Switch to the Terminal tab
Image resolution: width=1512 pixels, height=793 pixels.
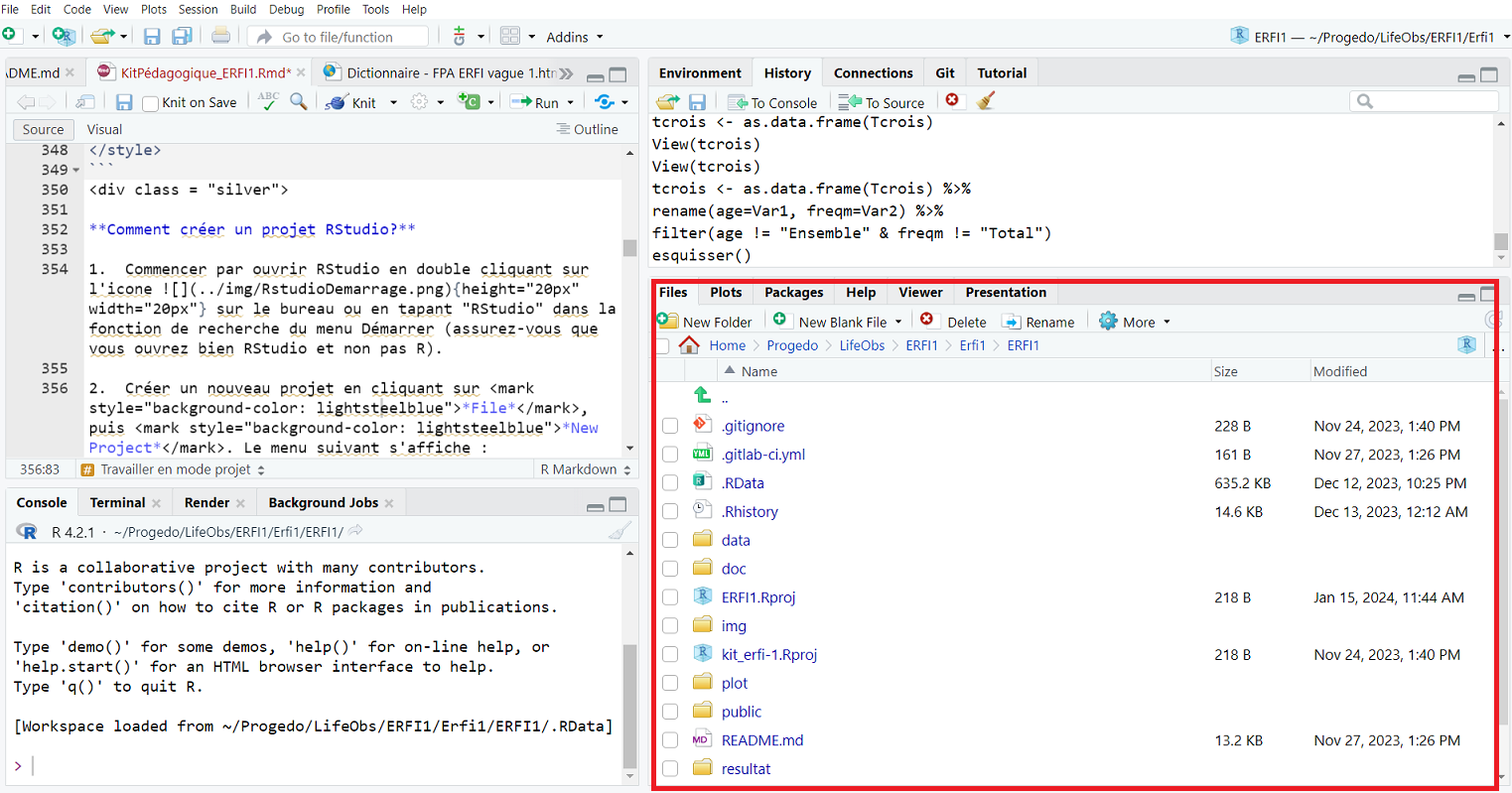pos(117,503)
